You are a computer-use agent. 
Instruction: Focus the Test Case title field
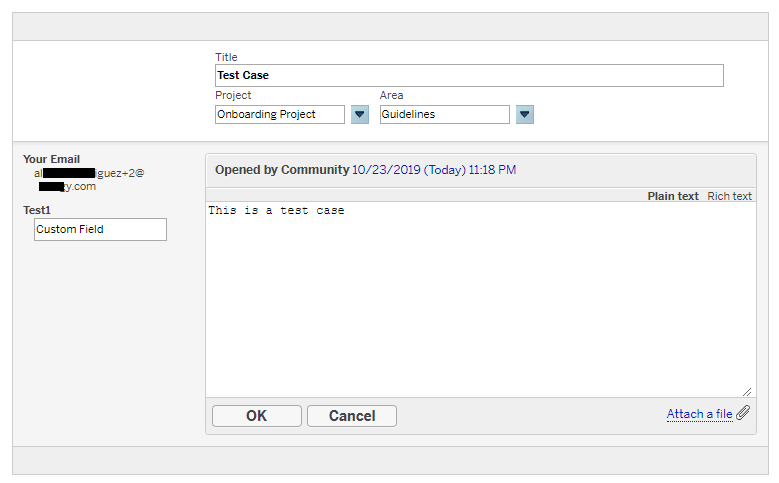coord(469,75)
